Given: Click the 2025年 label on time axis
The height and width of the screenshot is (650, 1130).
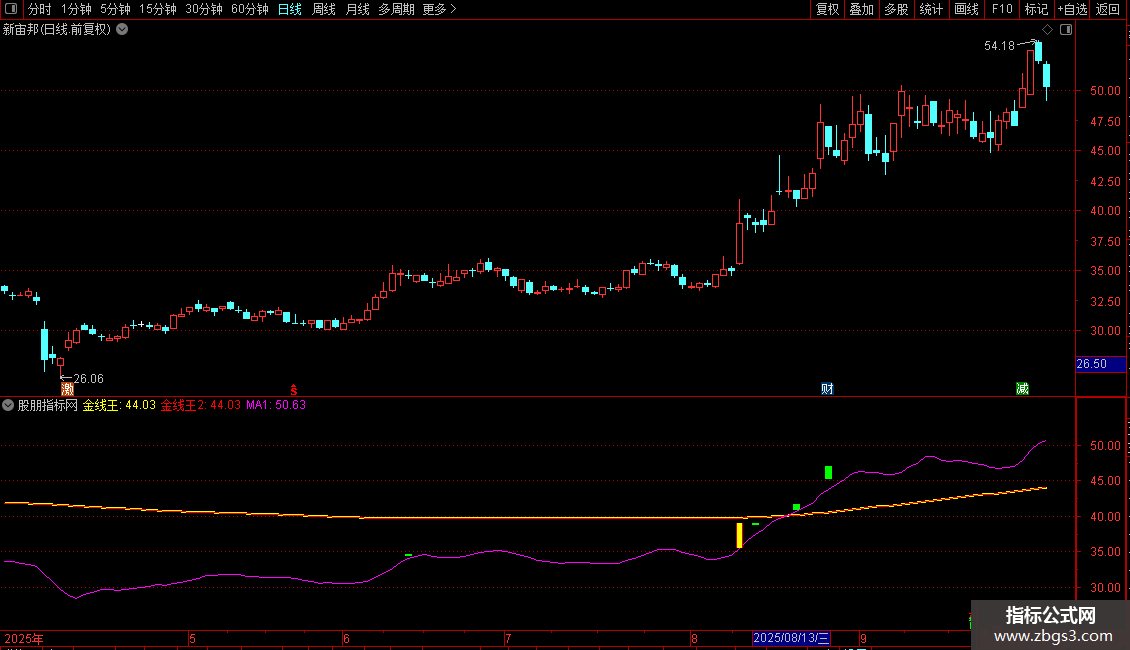Looking at the screenshot, I should [x=24, y=638].
